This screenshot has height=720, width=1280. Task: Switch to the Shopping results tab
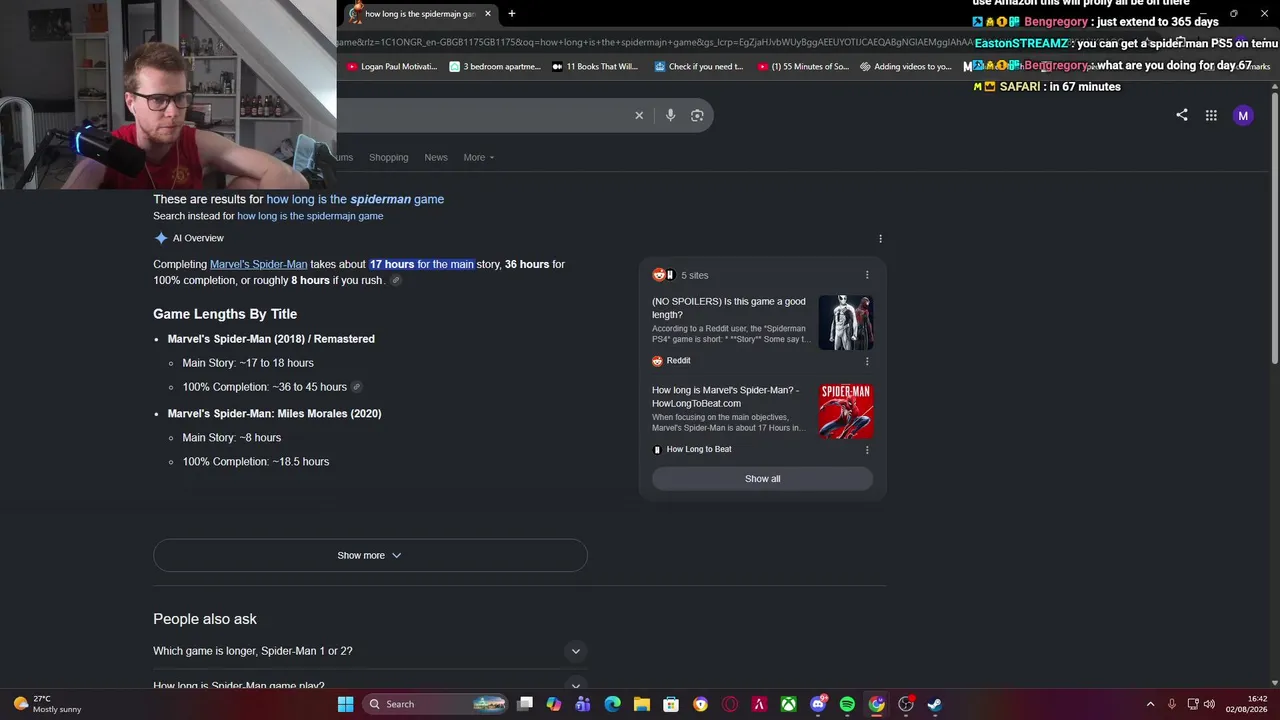(x=389, y=157)
